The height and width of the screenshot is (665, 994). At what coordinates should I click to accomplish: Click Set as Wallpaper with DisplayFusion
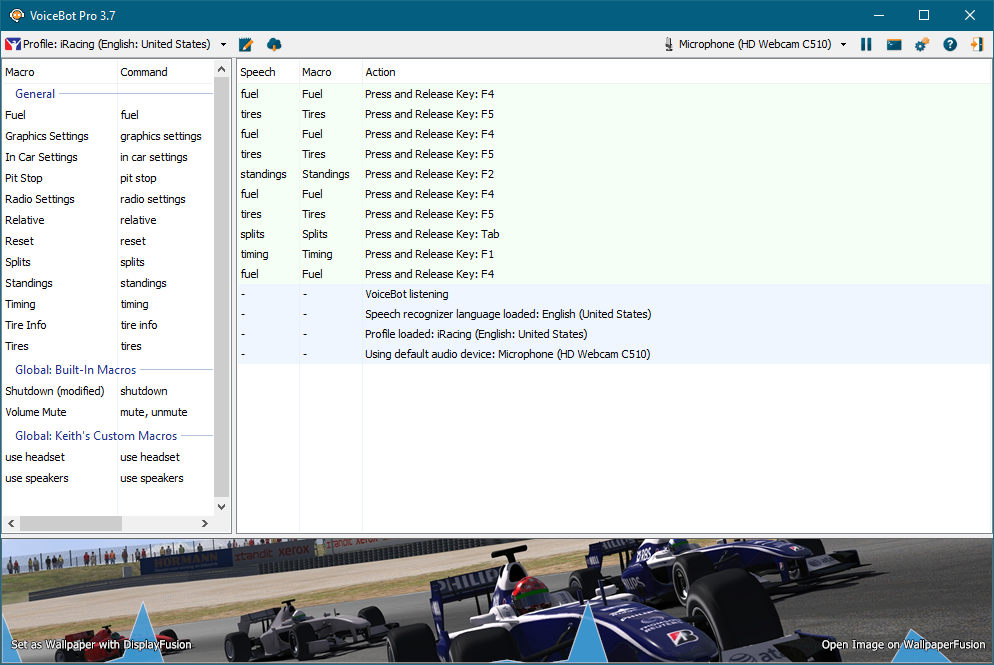tap(101, 645)
